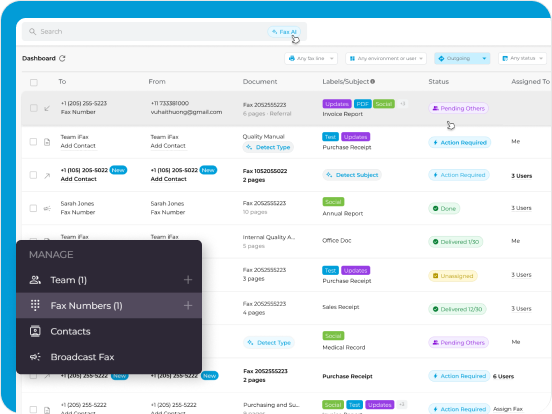Click the +3 more labels badge on first row
Viewport: 552px width, 414px height.
click(403, 104)
